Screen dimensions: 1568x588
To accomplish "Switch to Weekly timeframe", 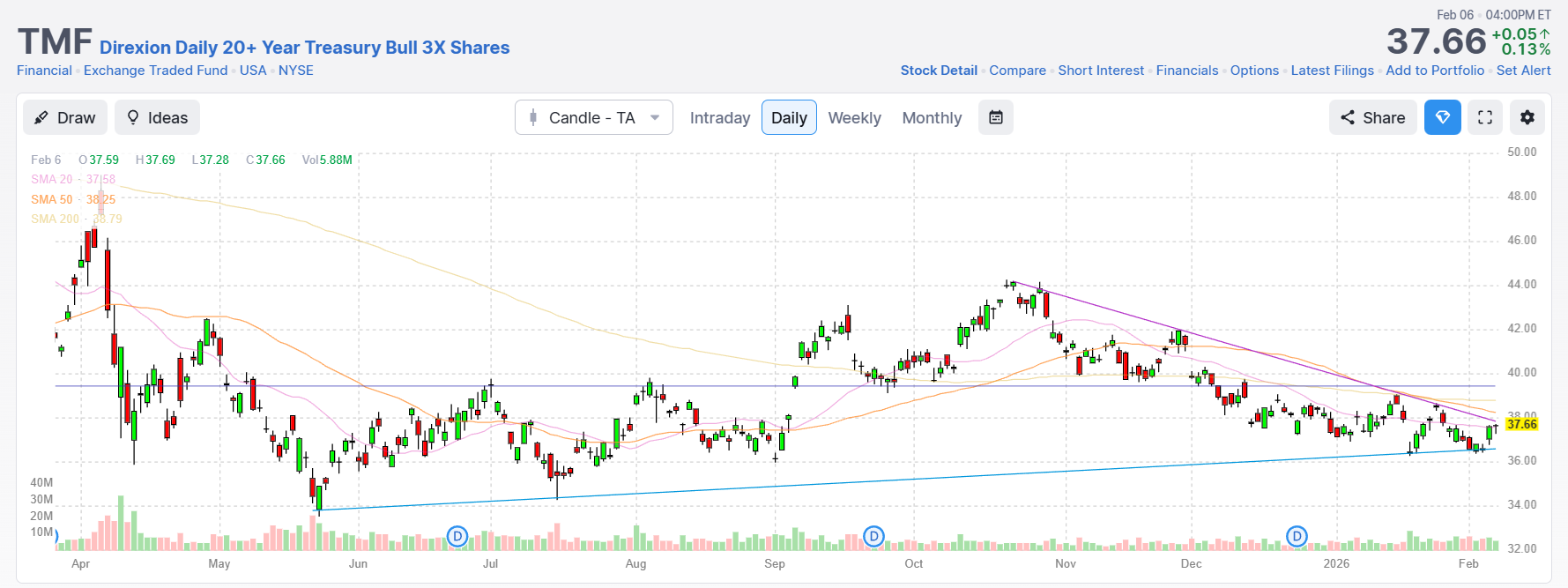I will pos(854,118).
